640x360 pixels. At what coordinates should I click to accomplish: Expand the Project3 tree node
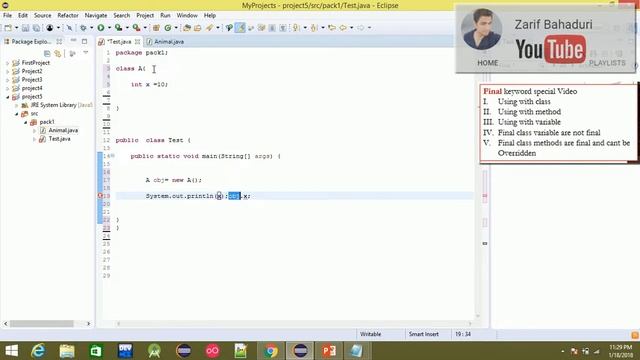(x=7, y=80)
